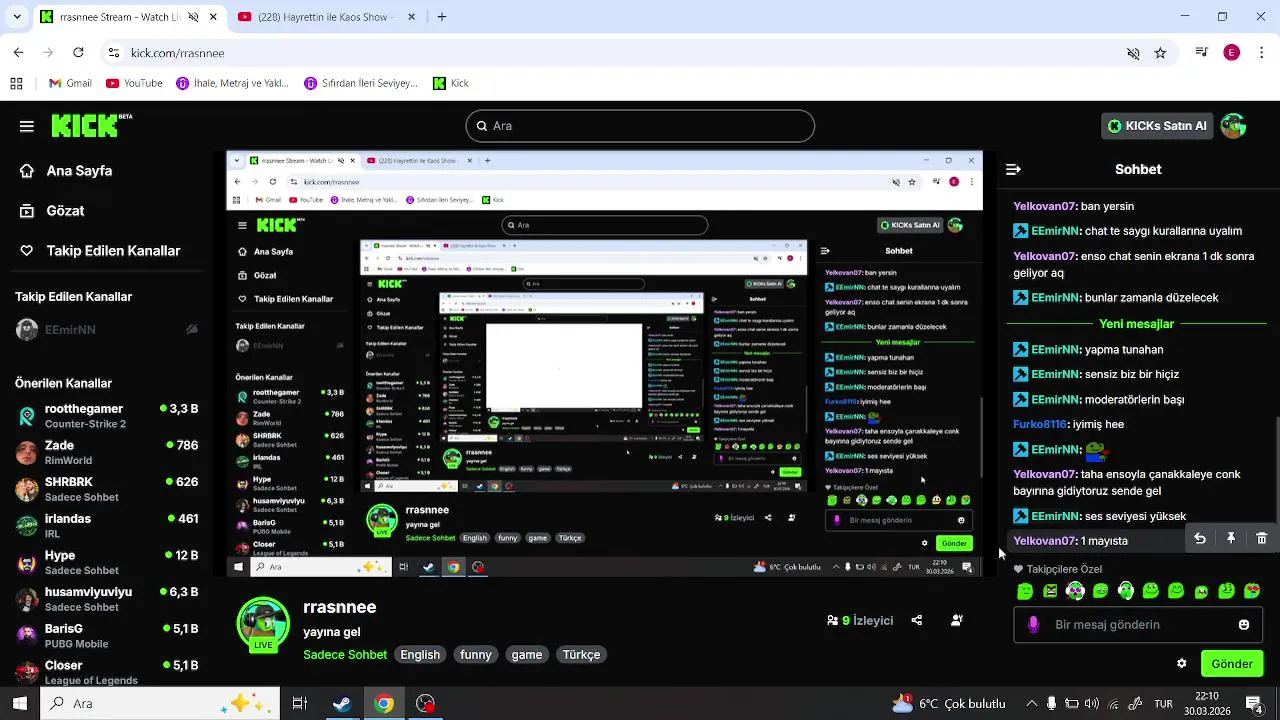Screen dimensions: 1280x720
Task: Toggle site sound muted icon in address bar
Action: coord(1133,53)
